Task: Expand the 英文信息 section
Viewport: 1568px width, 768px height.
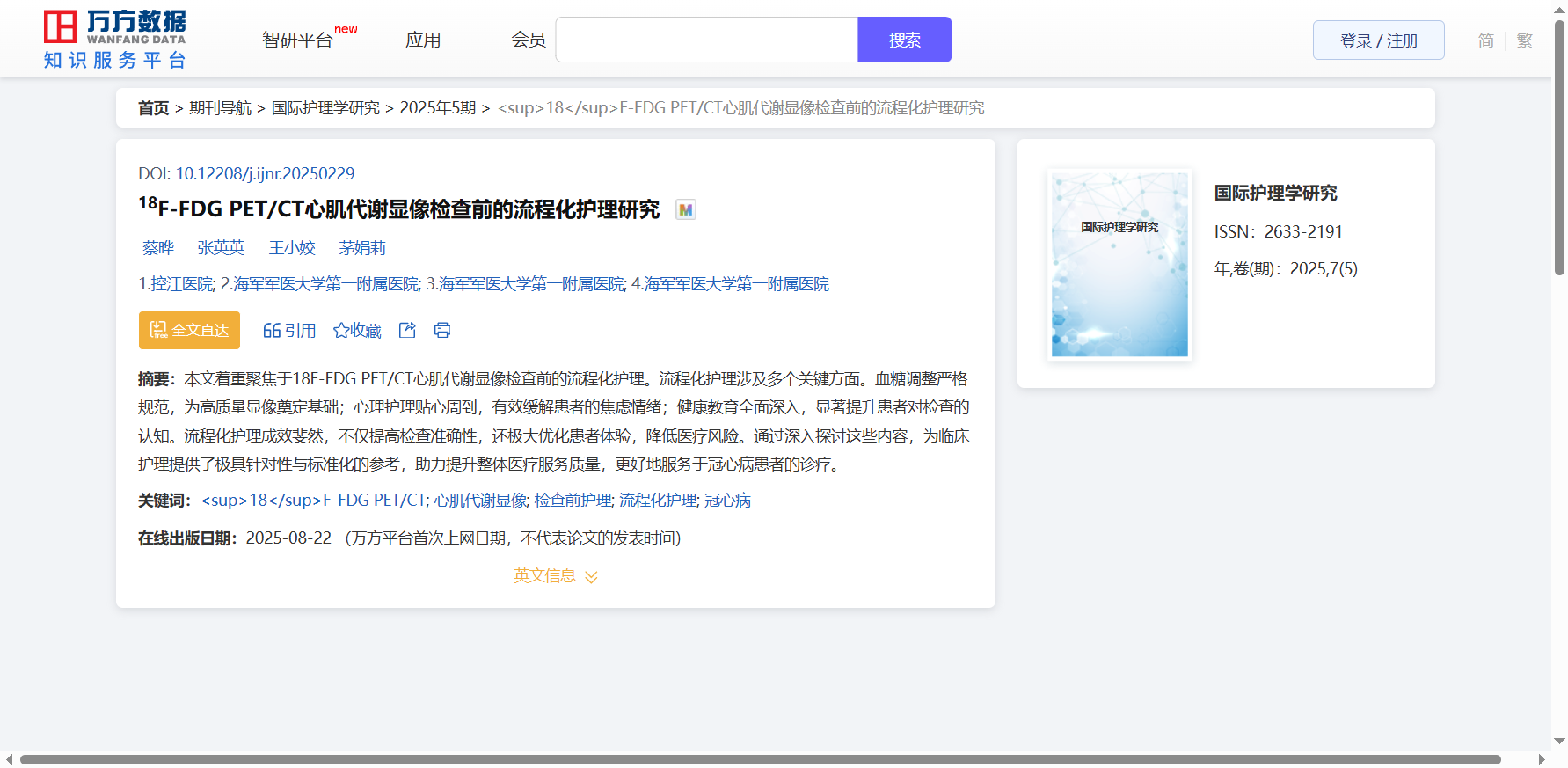Action: coord(555,576)
